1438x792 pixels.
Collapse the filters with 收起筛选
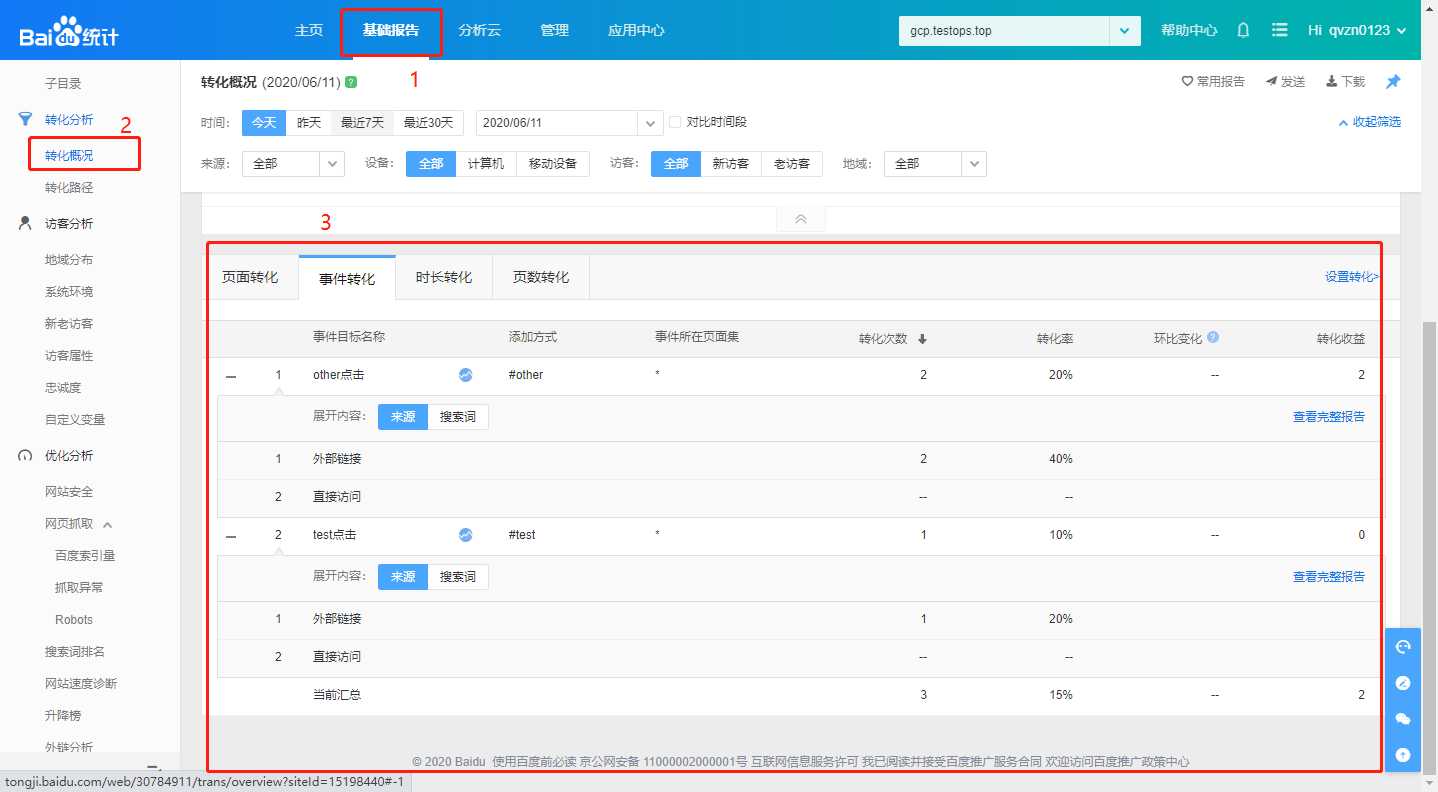click(1369, 122)
